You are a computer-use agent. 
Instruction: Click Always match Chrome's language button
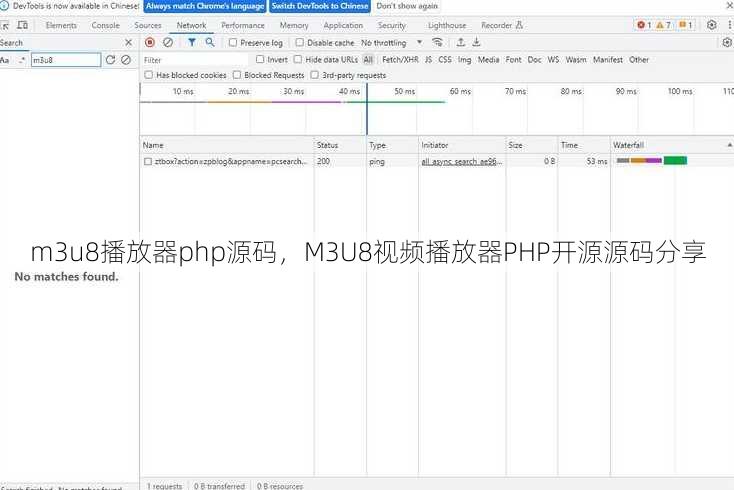click(205, 6)
